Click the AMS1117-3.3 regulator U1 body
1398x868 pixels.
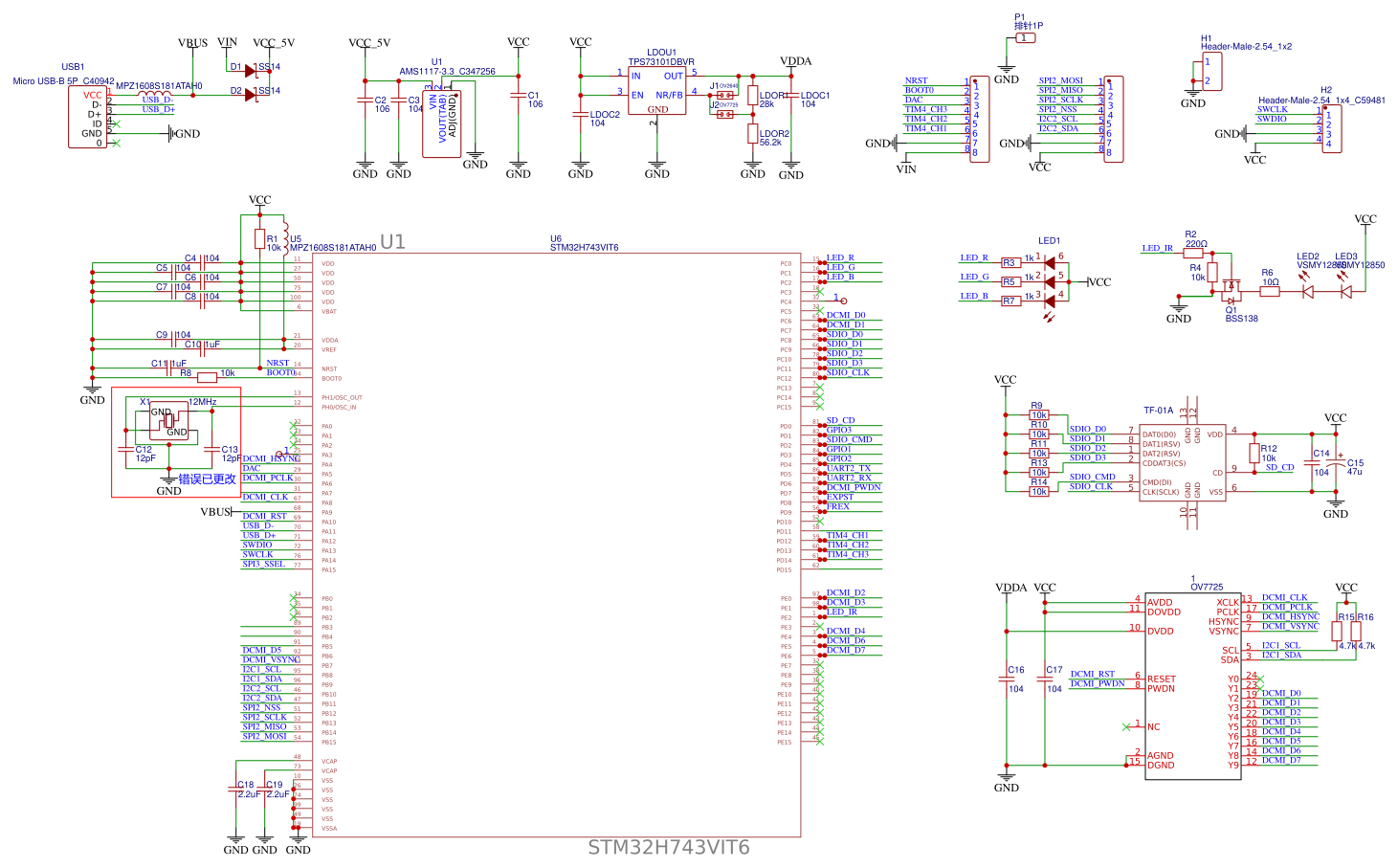pos(441,123)
